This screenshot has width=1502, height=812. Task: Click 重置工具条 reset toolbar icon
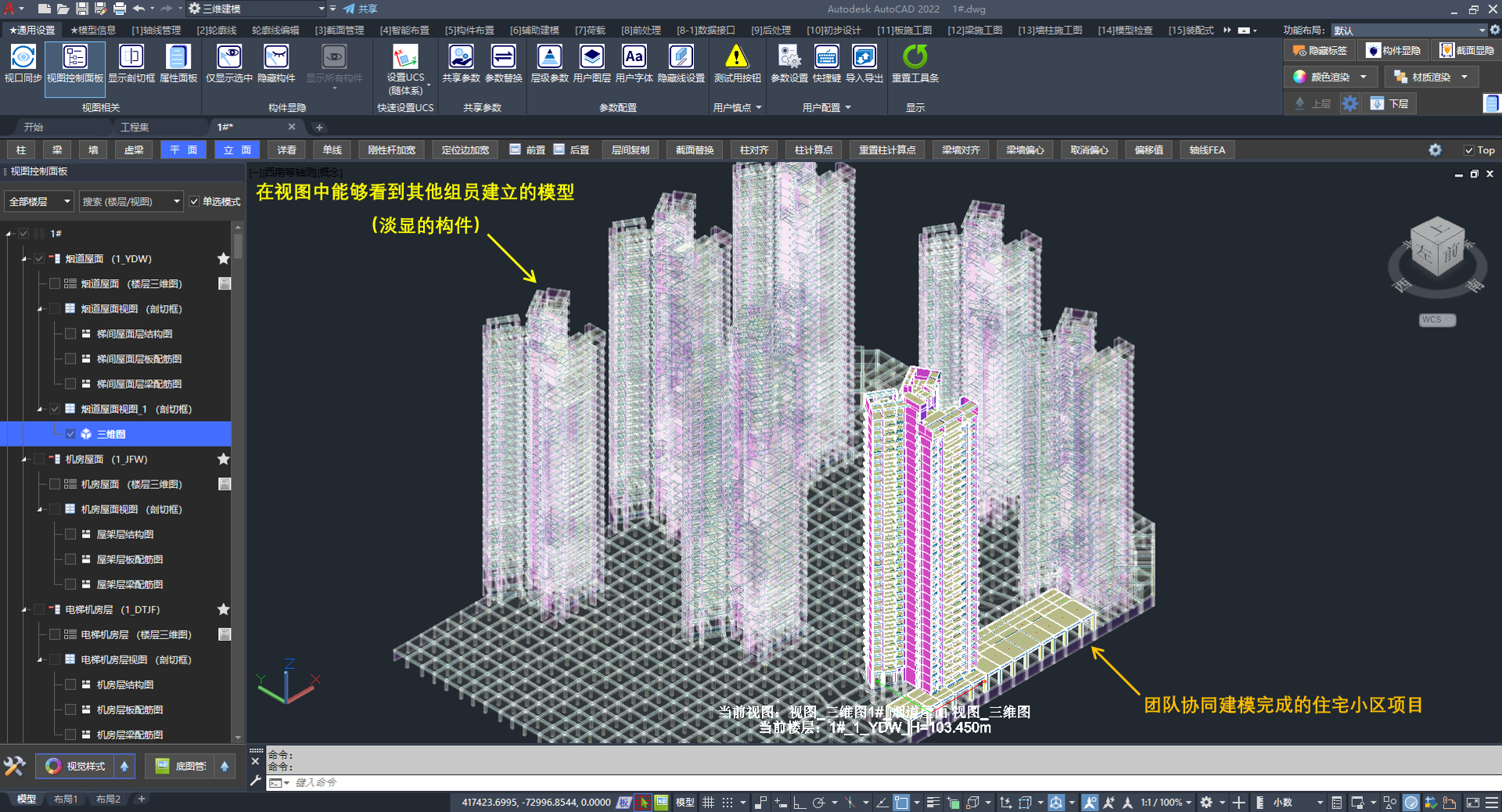pyautogui.click(x=914, y=58)
